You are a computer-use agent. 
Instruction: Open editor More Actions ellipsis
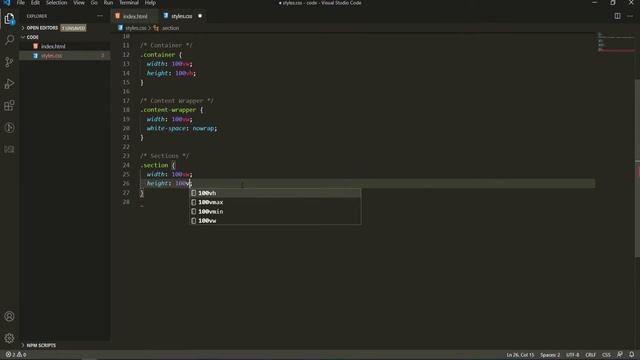click(630, 16)
